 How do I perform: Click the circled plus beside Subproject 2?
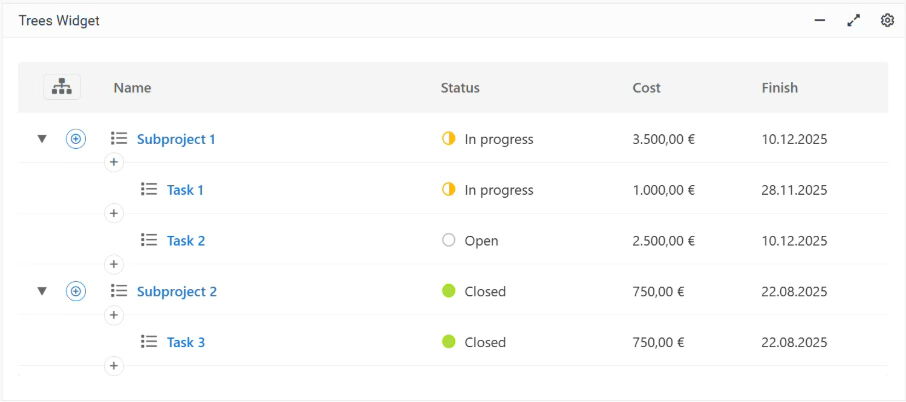(76, 291)
